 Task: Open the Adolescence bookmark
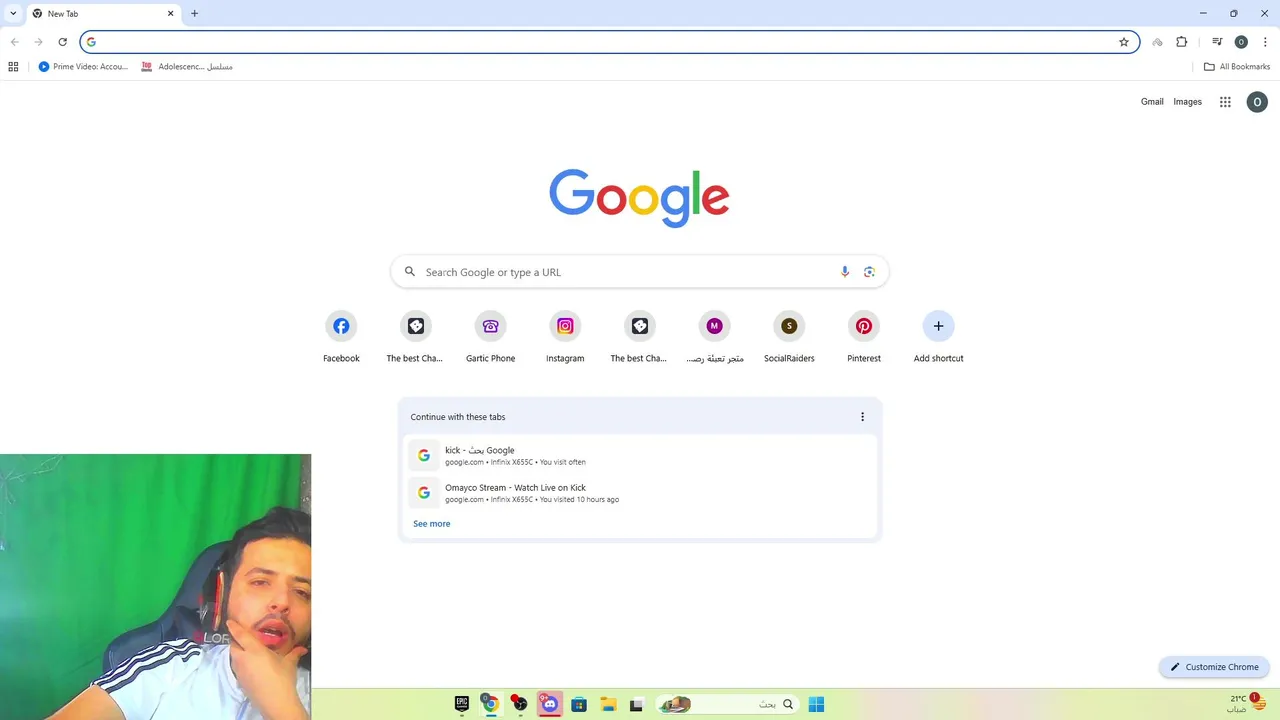187,67
